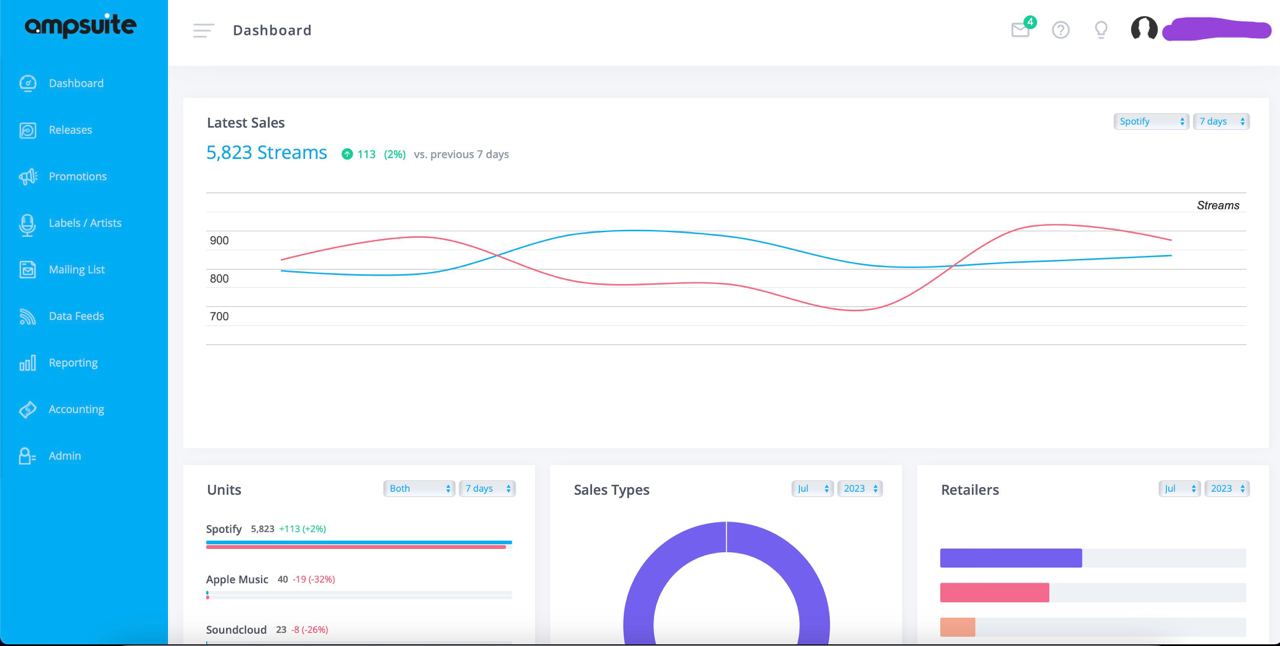Click the Apple Music units progress bar

coord(359,595)
